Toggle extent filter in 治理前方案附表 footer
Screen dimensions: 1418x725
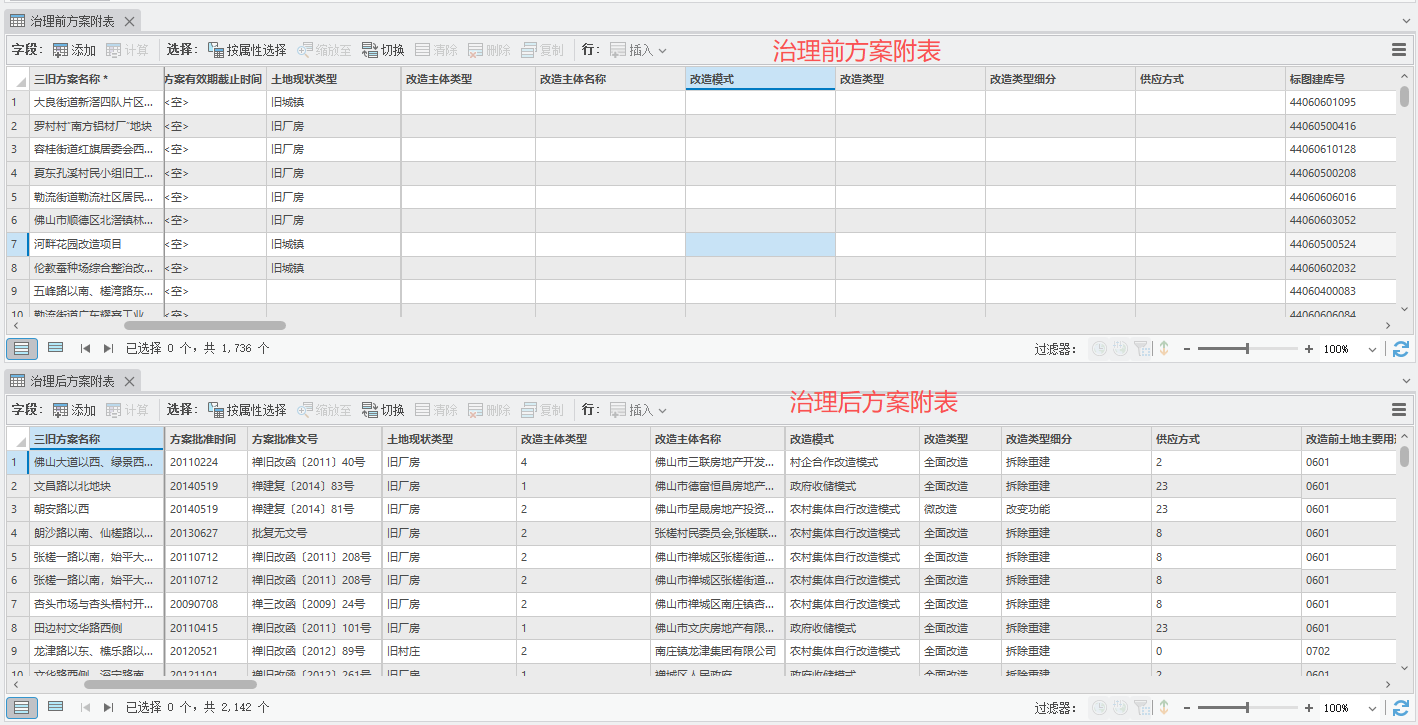(x=1142, y=349)
